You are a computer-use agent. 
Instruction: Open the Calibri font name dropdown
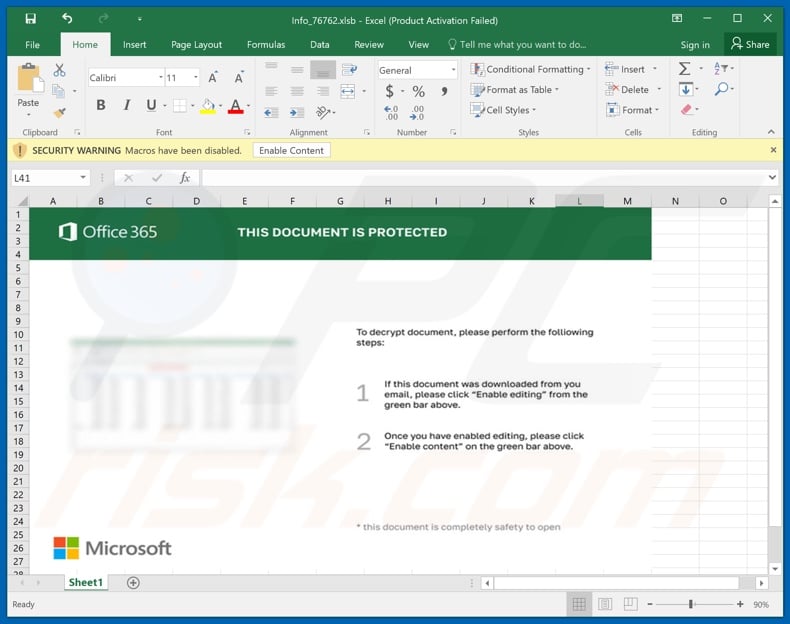(161, 78)
